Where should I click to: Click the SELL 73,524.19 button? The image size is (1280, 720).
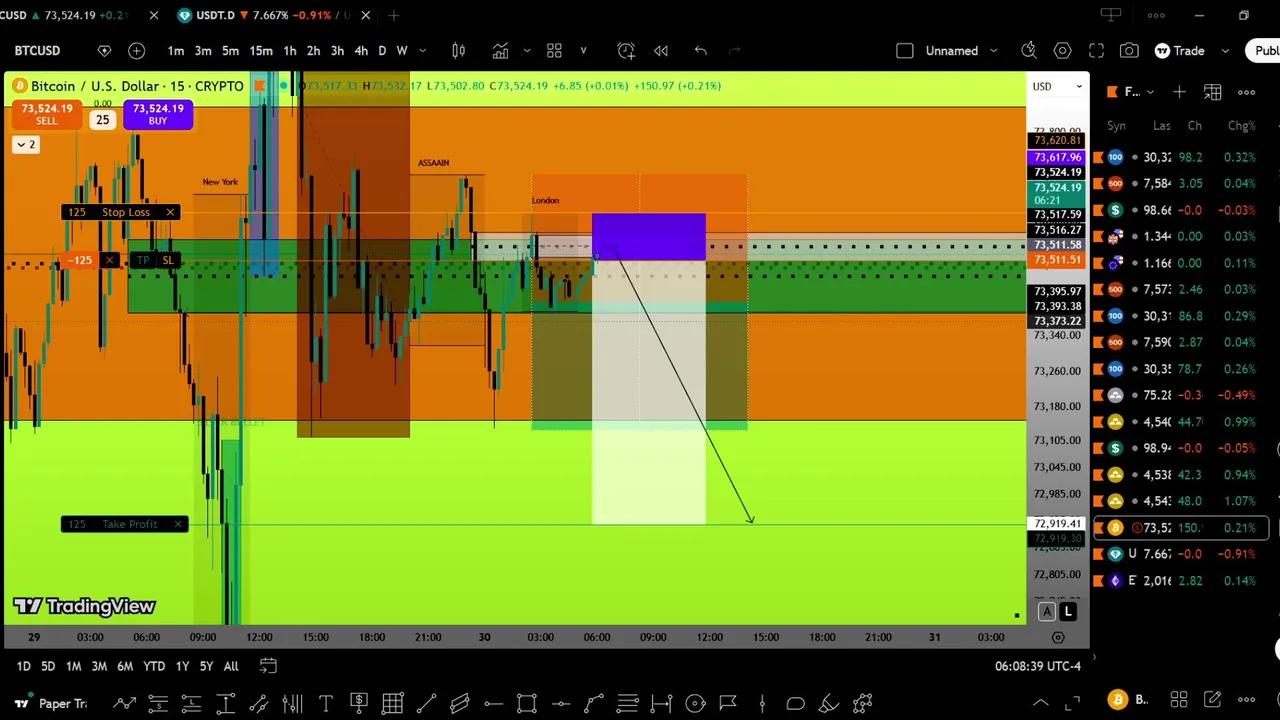point(47,114)
